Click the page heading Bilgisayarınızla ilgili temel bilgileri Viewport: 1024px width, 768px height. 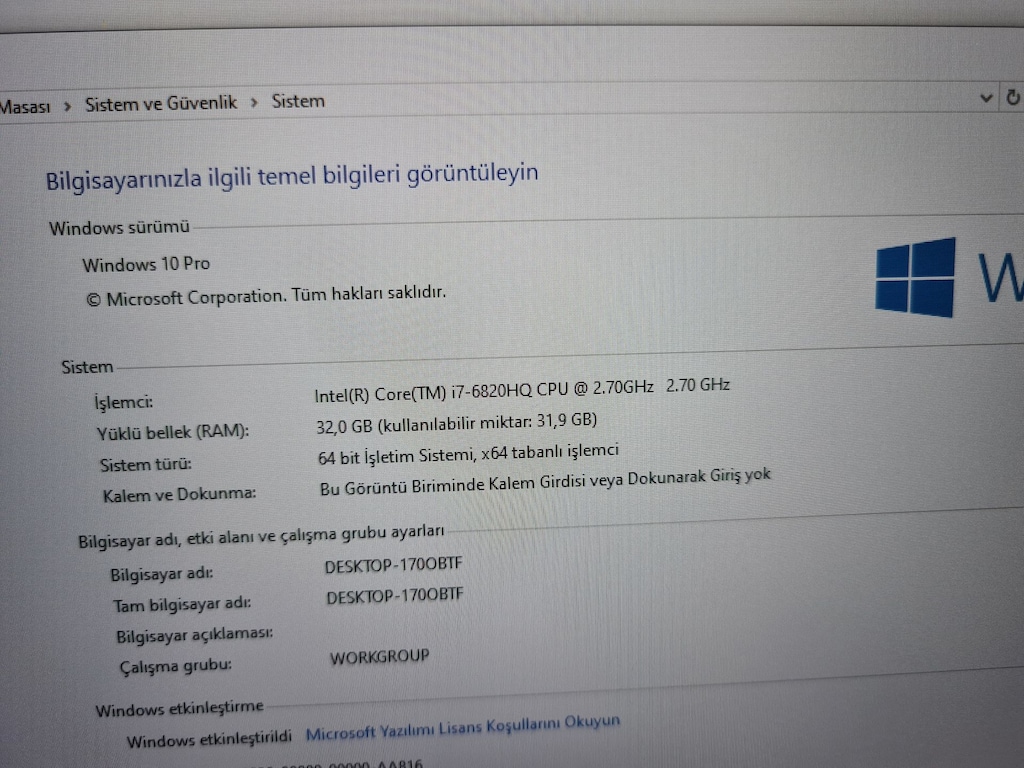coord(292,177)
